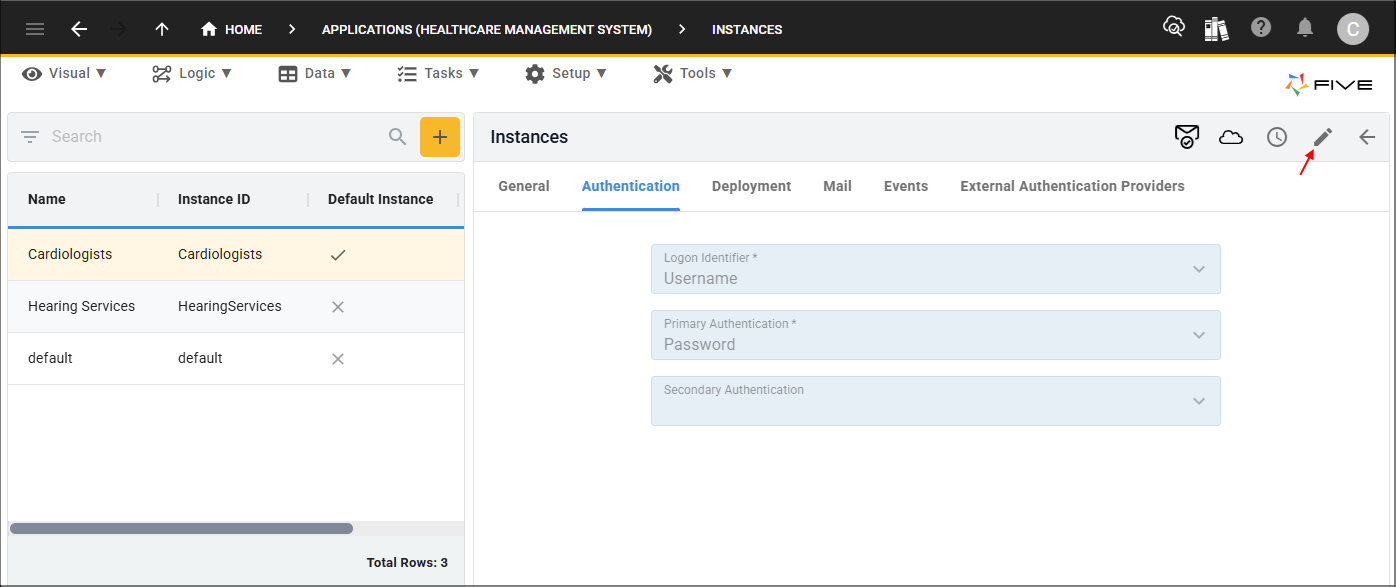This screenshot has width=1396, height=587.
Task: Click the clock history icon
Action: pos(1277,137)
